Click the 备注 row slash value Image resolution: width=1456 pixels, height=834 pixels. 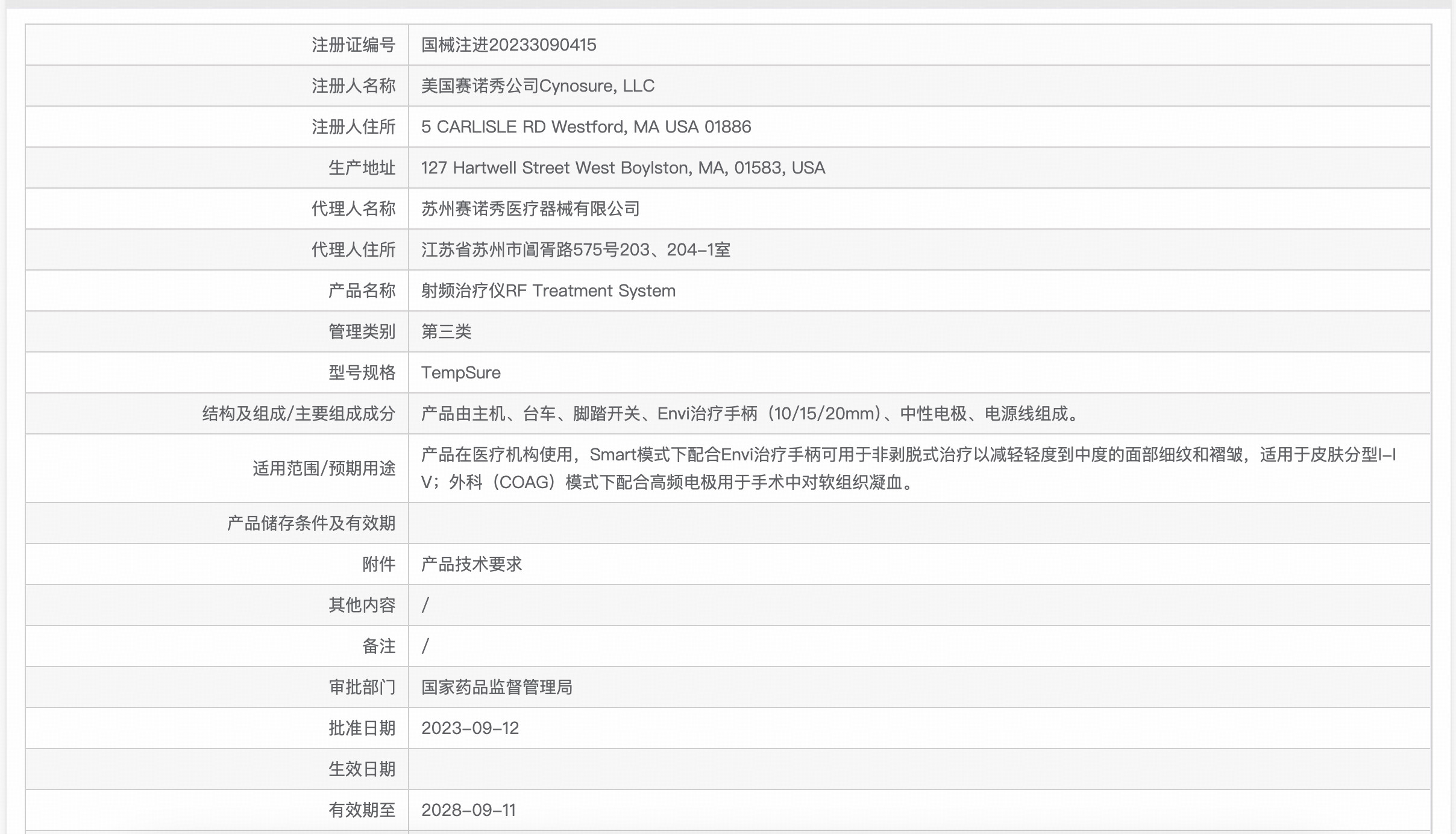click(425, 647)
